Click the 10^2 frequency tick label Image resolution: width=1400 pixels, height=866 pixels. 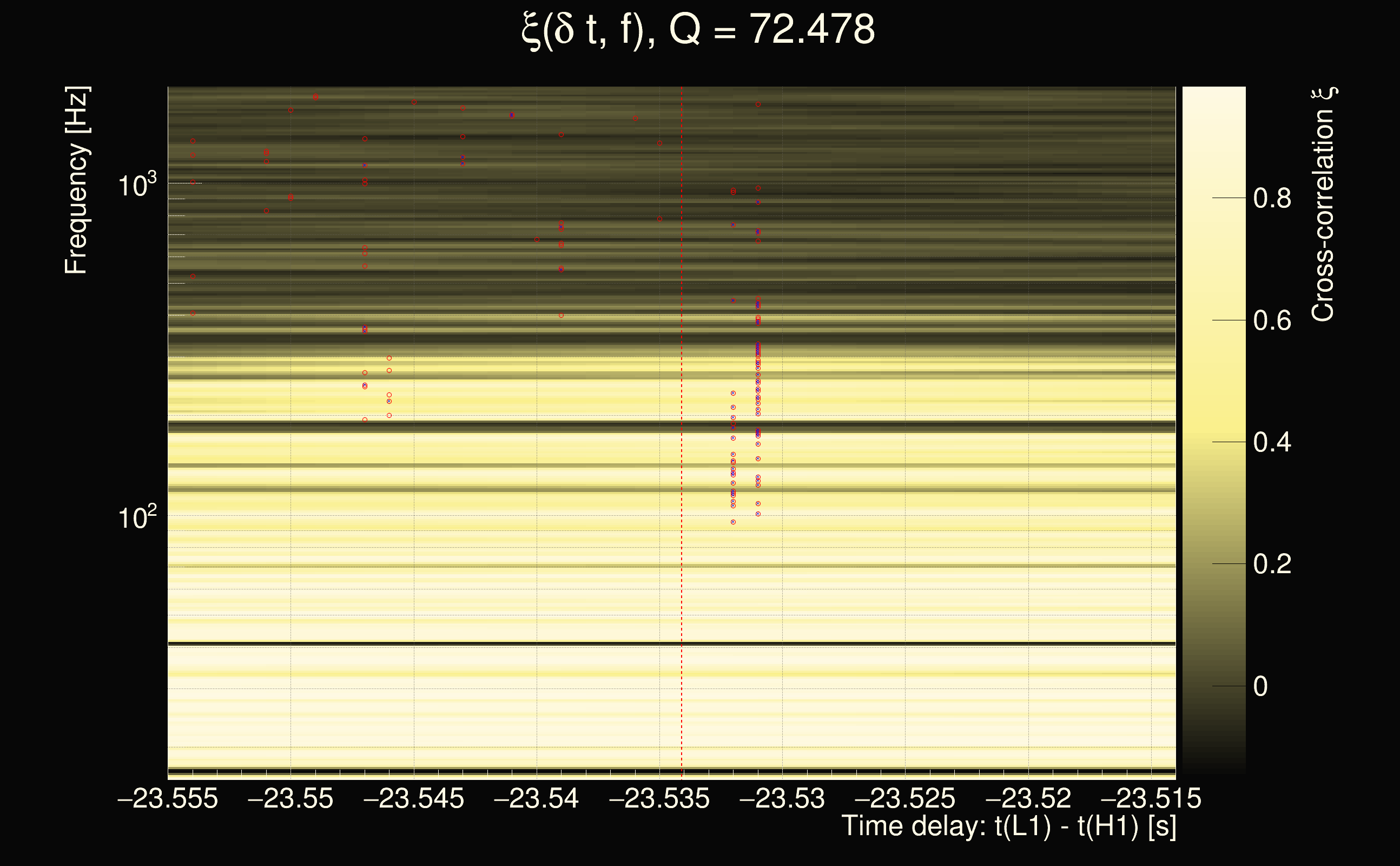pyautogui.click(x=137, y=518)
